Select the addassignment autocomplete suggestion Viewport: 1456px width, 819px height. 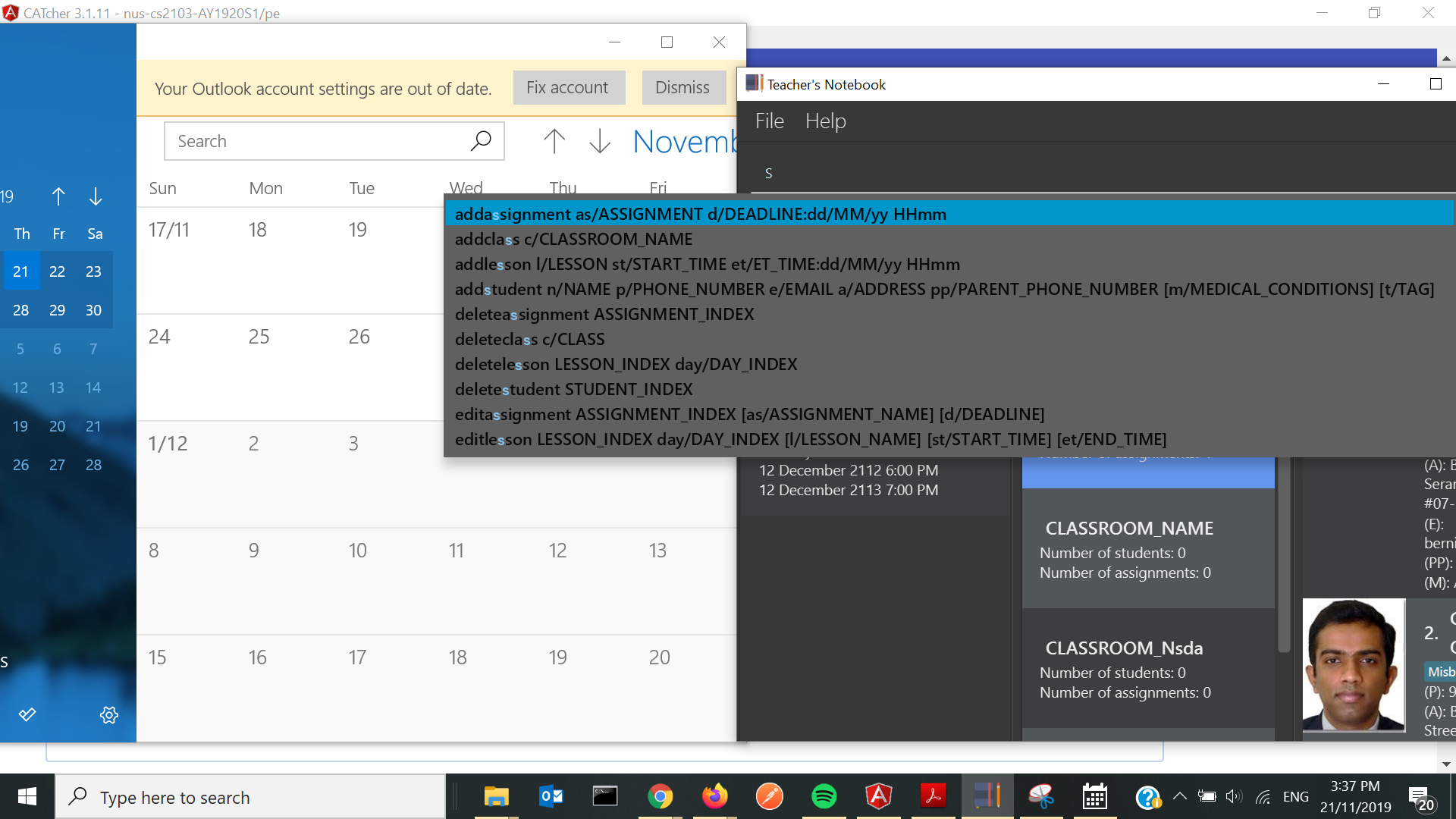(700, 214)
